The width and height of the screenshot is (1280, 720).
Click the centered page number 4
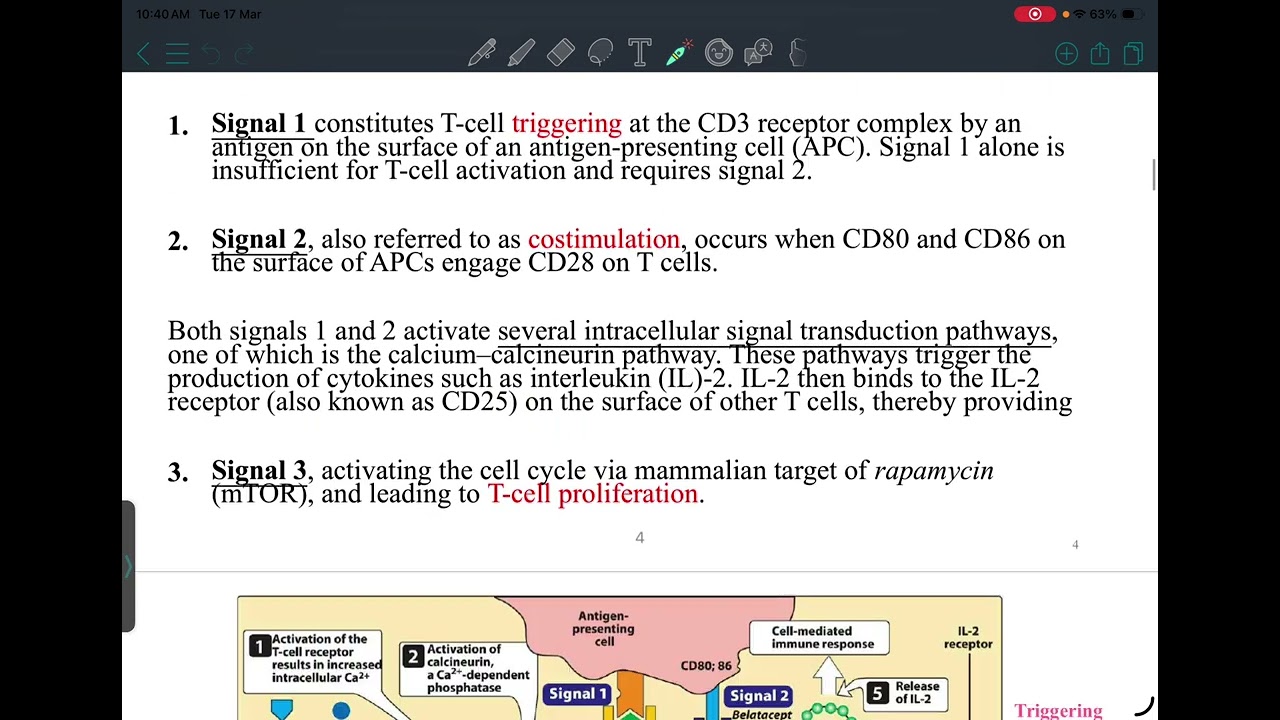click(640, 538)
